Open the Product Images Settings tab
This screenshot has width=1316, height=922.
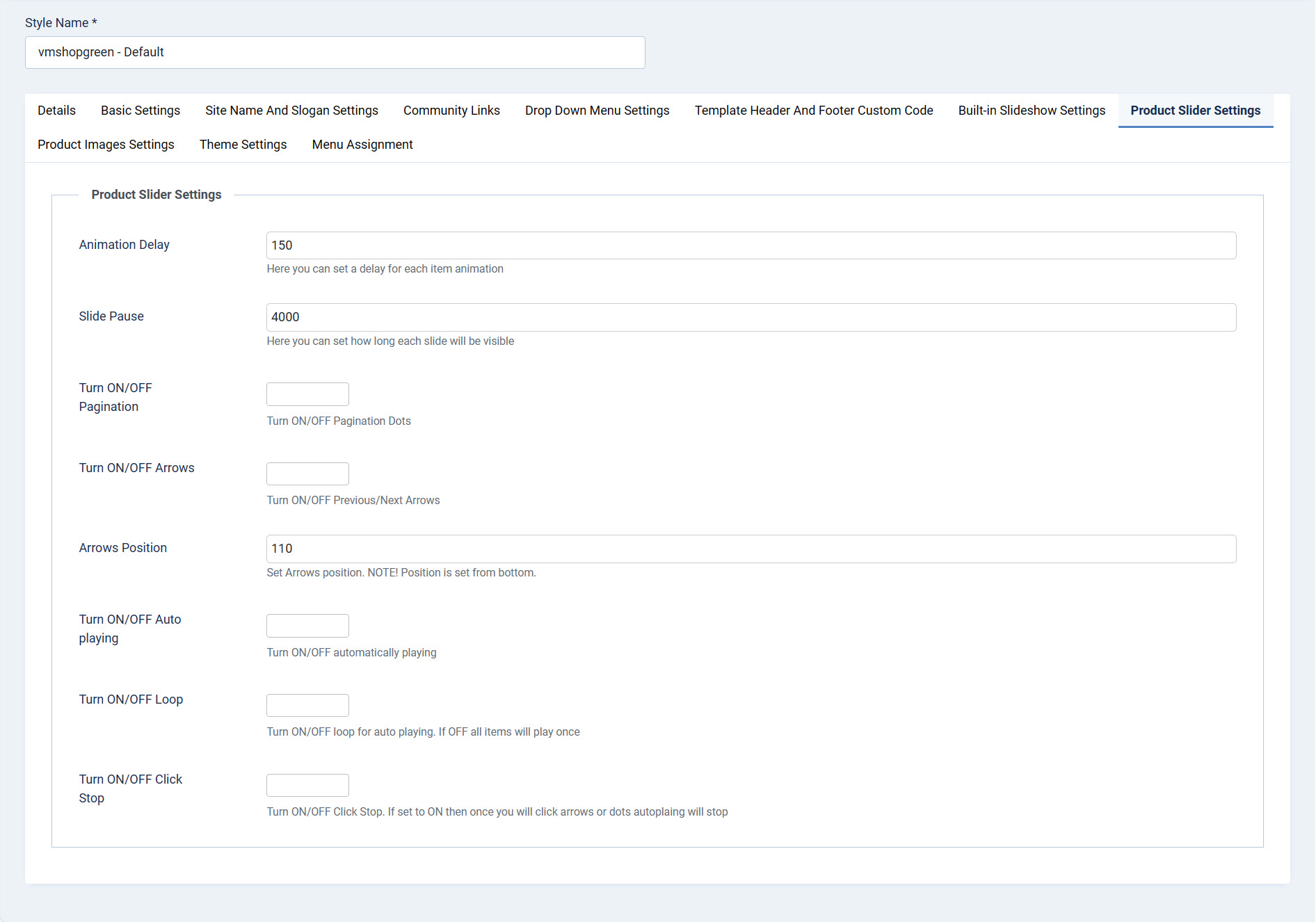[106, 145]
